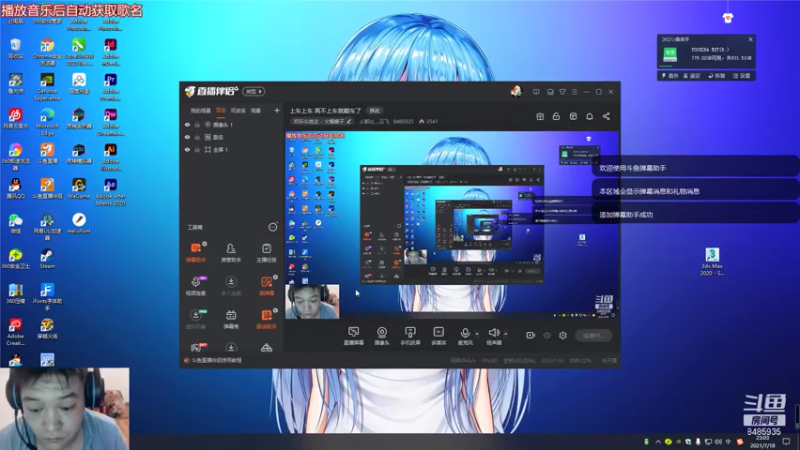Mute the 扬声器 speaker
The height and width of the screenshot is (450, 800).
(493, 336)
